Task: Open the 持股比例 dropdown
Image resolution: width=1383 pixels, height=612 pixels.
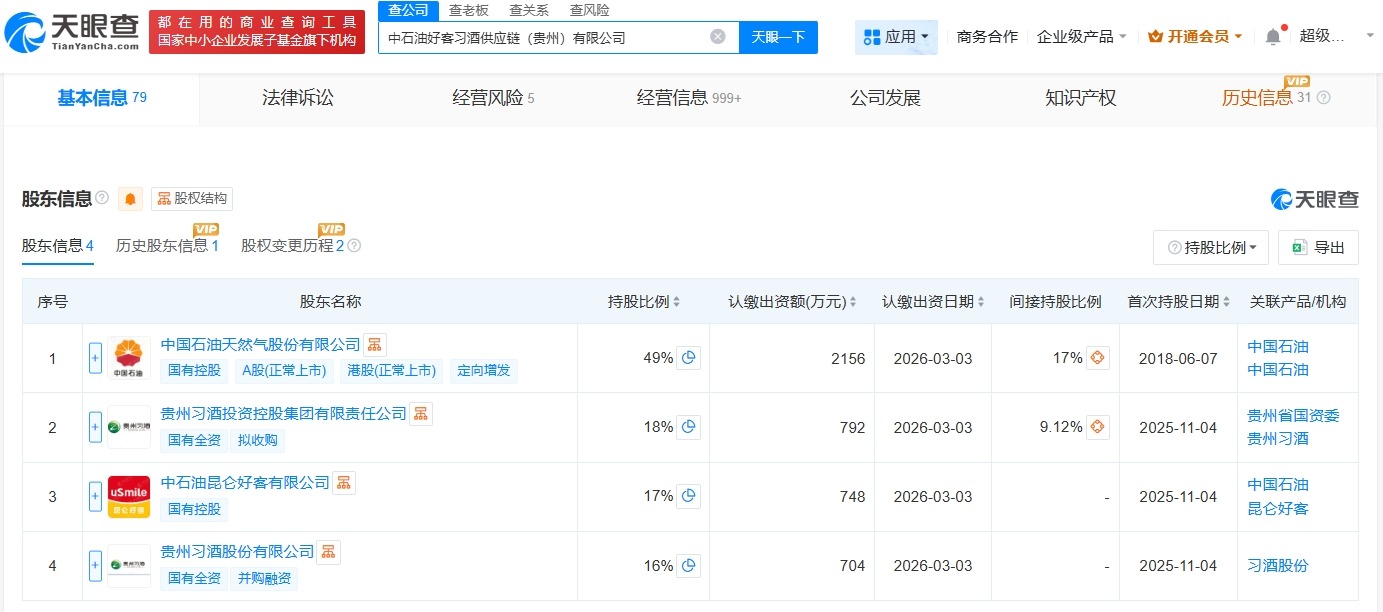Action: pos(1211,247)
